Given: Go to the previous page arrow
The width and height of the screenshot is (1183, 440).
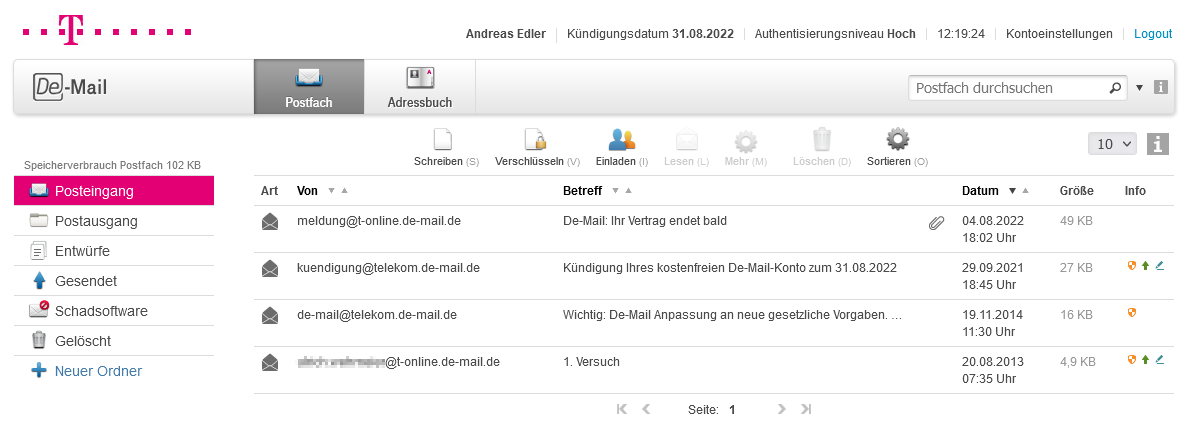Looking at the screenshot, I should [646, 409].
